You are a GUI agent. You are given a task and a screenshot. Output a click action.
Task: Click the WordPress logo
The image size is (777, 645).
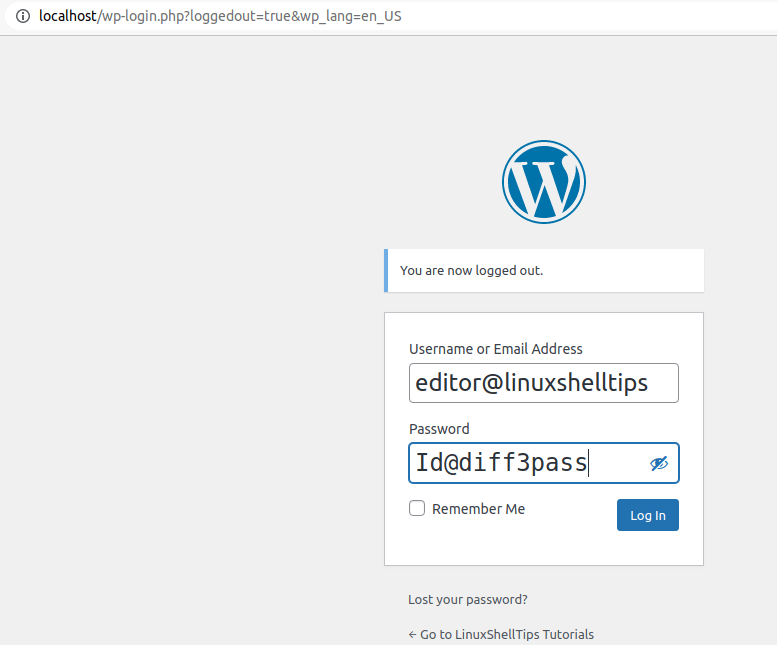[x=544, y=182]
